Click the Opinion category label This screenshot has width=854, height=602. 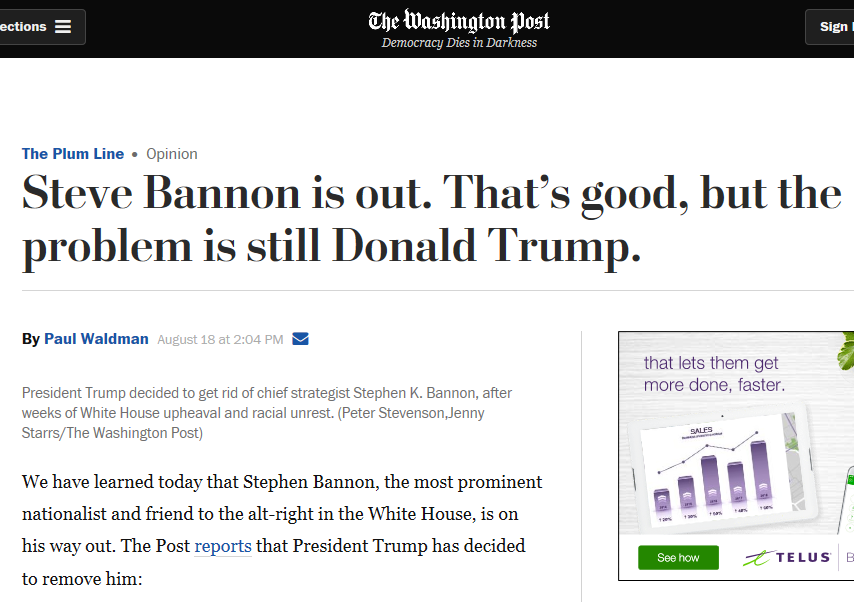(172, 154)
